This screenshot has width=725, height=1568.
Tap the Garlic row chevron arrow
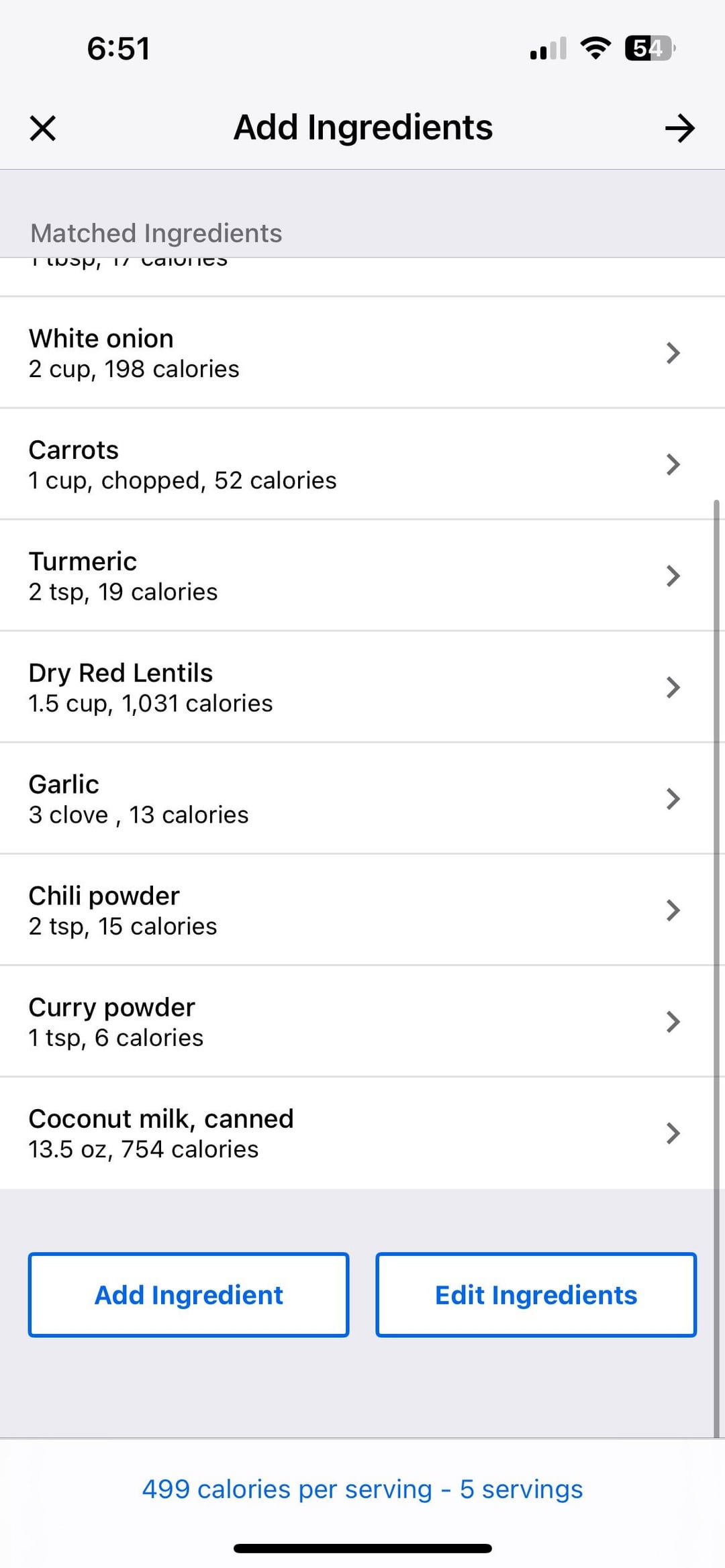point(673,798)
